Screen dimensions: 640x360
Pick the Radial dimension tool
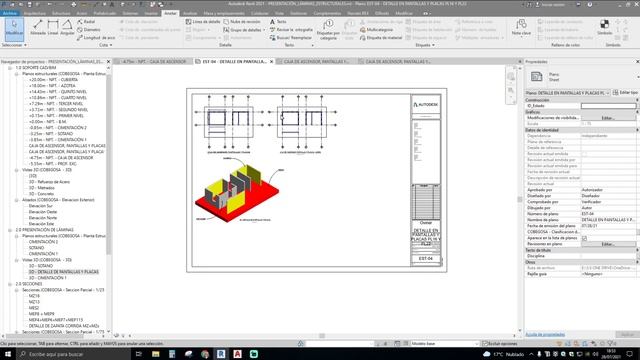click(x=86, y=22)
